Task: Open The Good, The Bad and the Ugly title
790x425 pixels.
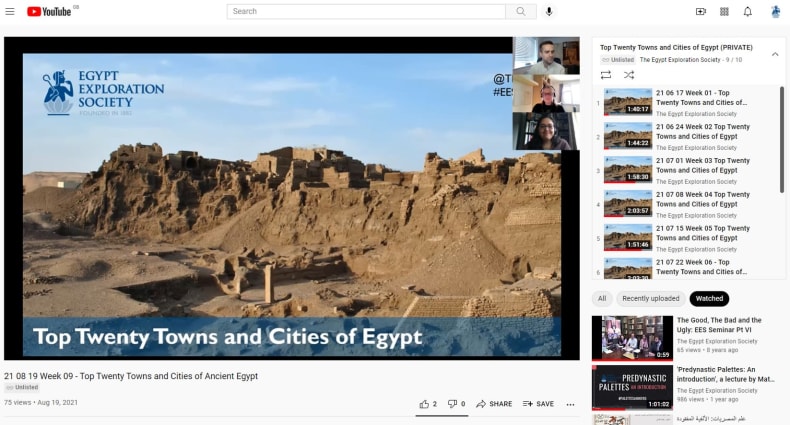Action: tap(719, 325)
